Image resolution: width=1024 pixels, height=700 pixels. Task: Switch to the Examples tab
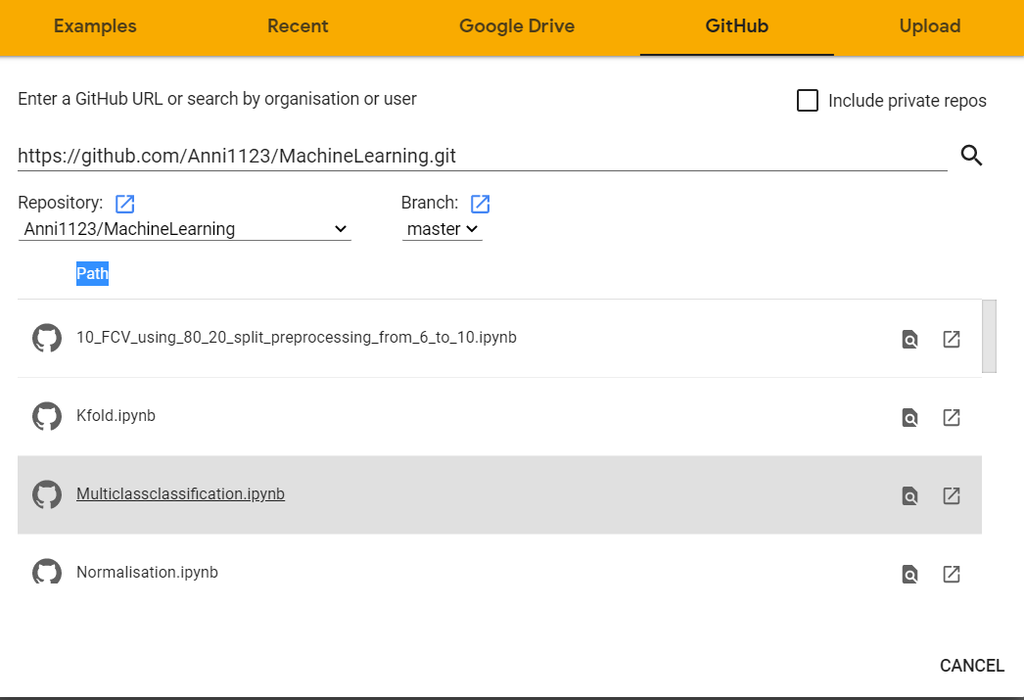point(95,26)
